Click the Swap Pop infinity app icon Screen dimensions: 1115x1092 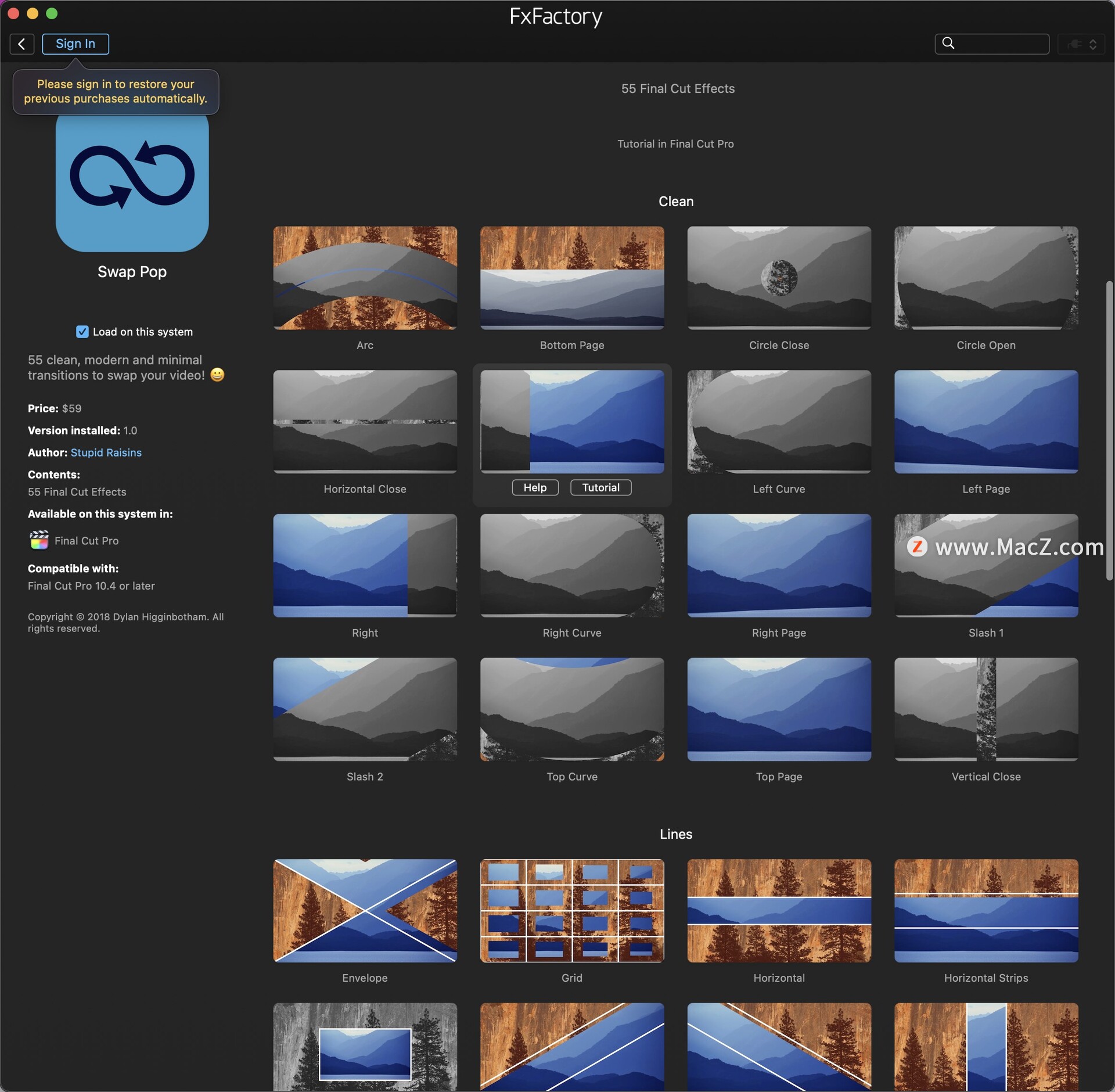(x=132, y=182)
